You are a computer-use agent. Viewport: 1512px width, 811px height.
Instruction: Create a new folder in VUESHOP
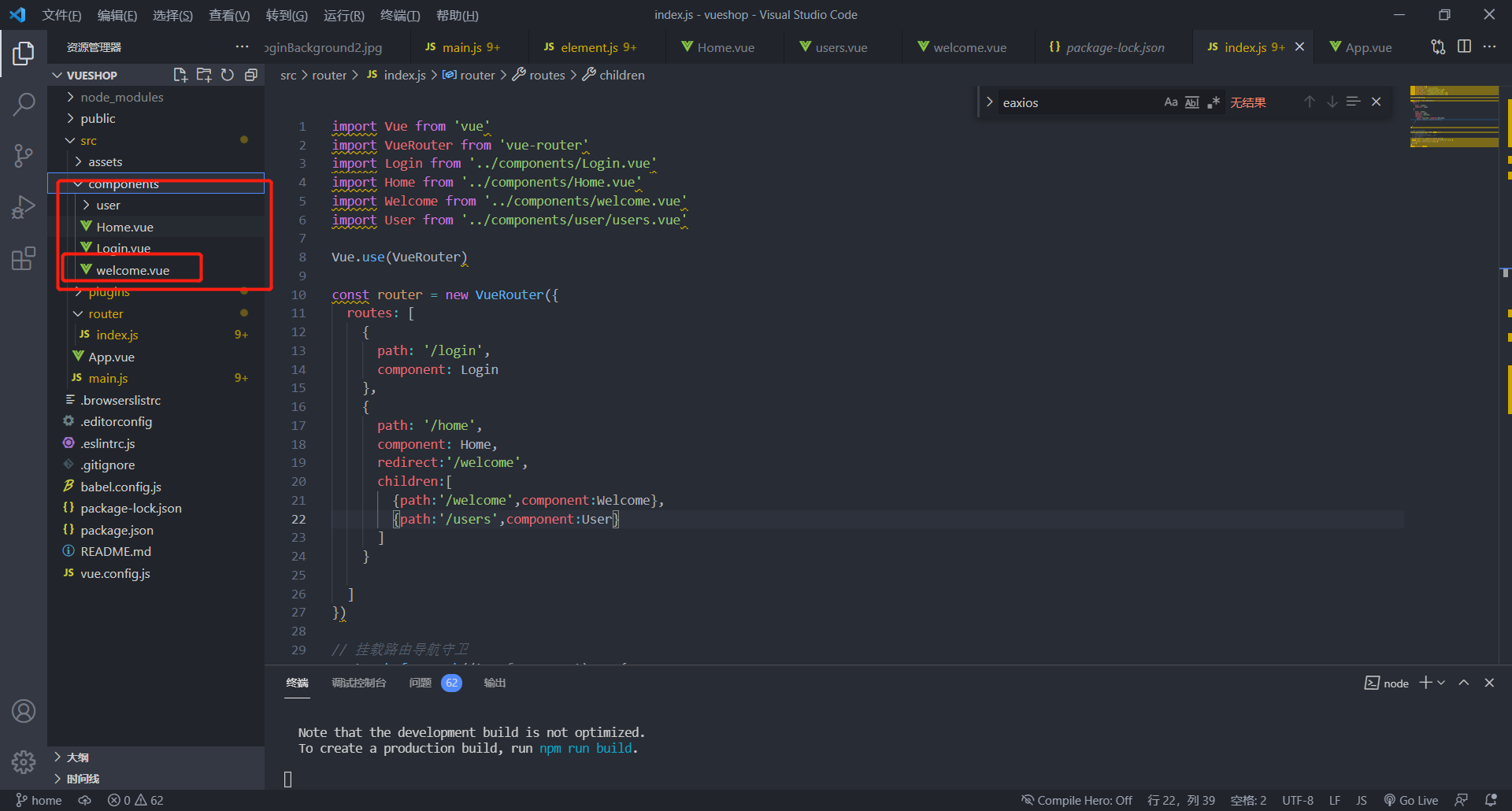(x=204, y=75)
